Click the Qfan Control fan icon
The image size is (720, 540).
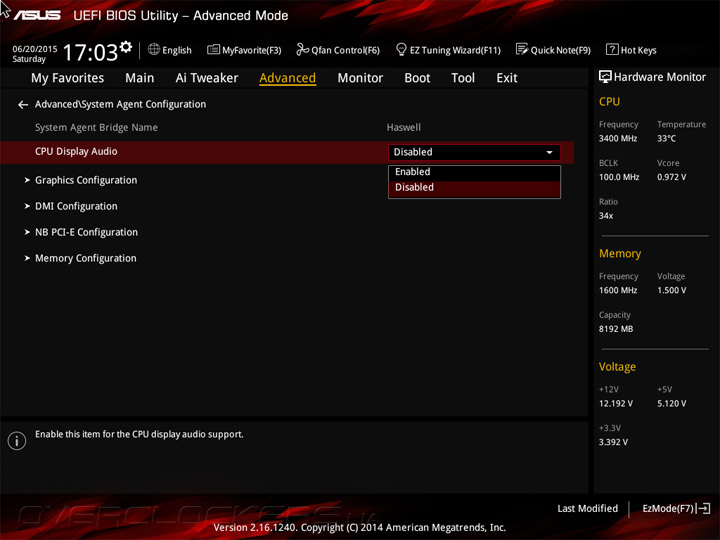coord(302,49)
